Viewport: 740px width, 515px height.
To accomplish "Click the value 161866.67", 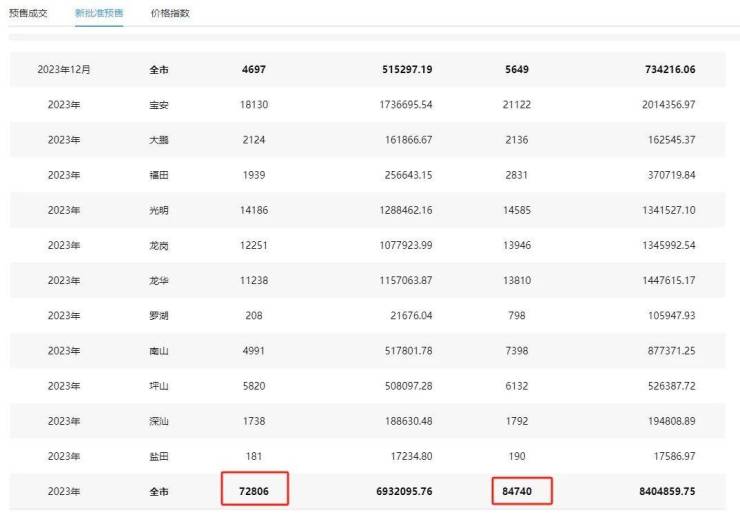I will pyautogui.click(x=409, y=140).
